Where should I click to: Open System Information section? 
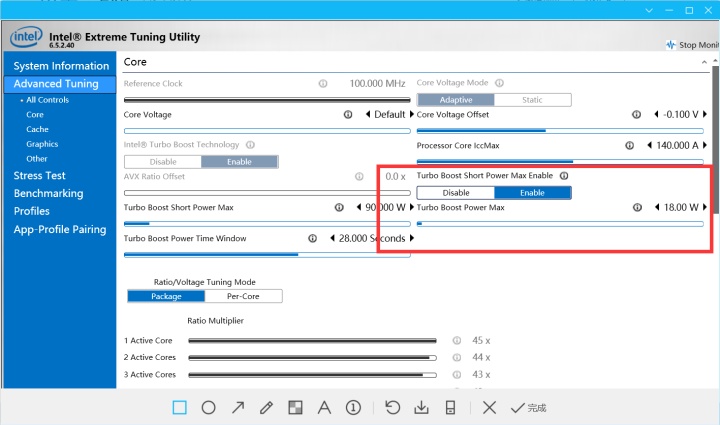61,66
